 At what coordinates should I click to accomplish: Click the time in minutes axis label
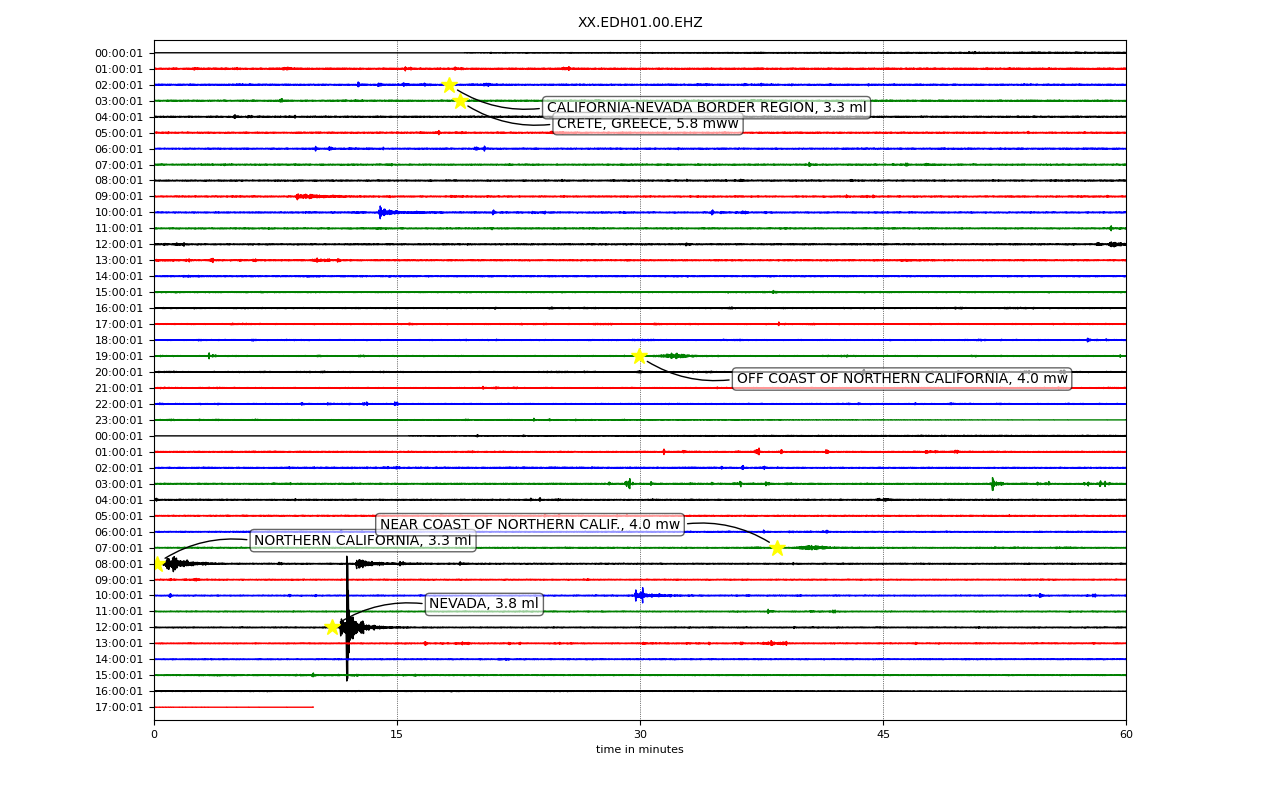pyautogui.click(x=640, y=750)
